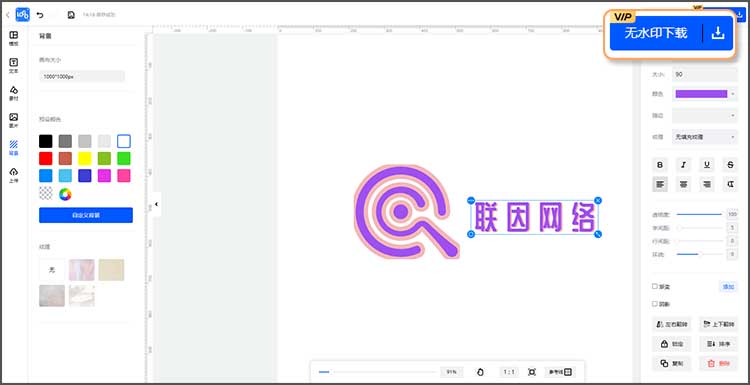Toggle italic text formatting

click(x=684, y=165)
